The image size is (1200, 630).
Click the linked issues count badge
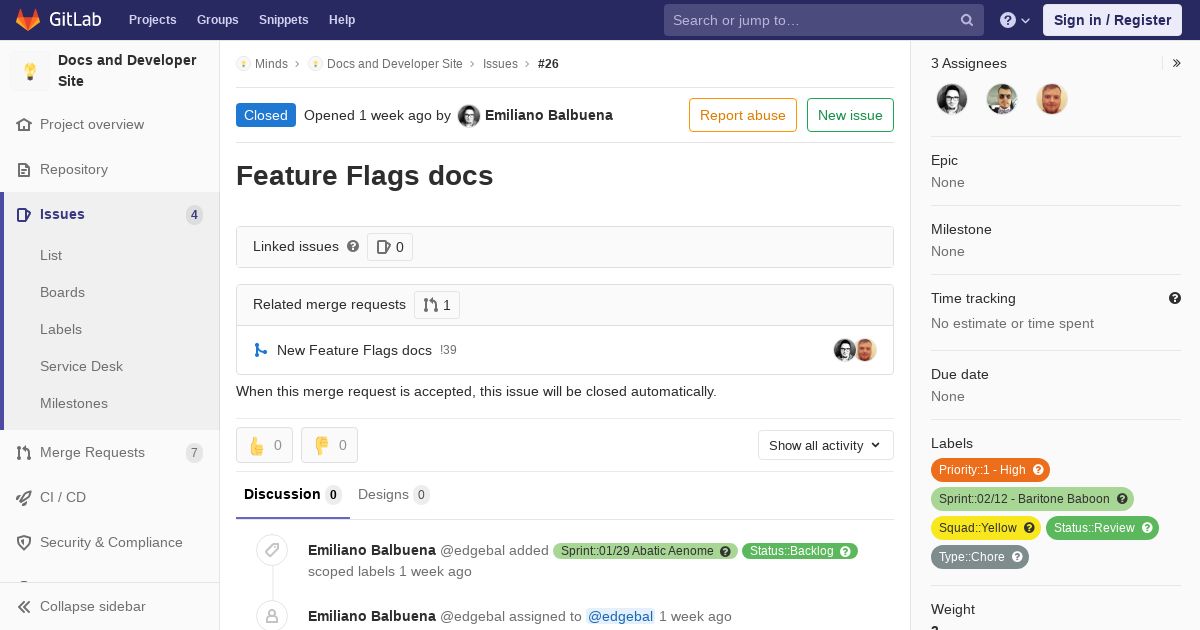[390, 247]
